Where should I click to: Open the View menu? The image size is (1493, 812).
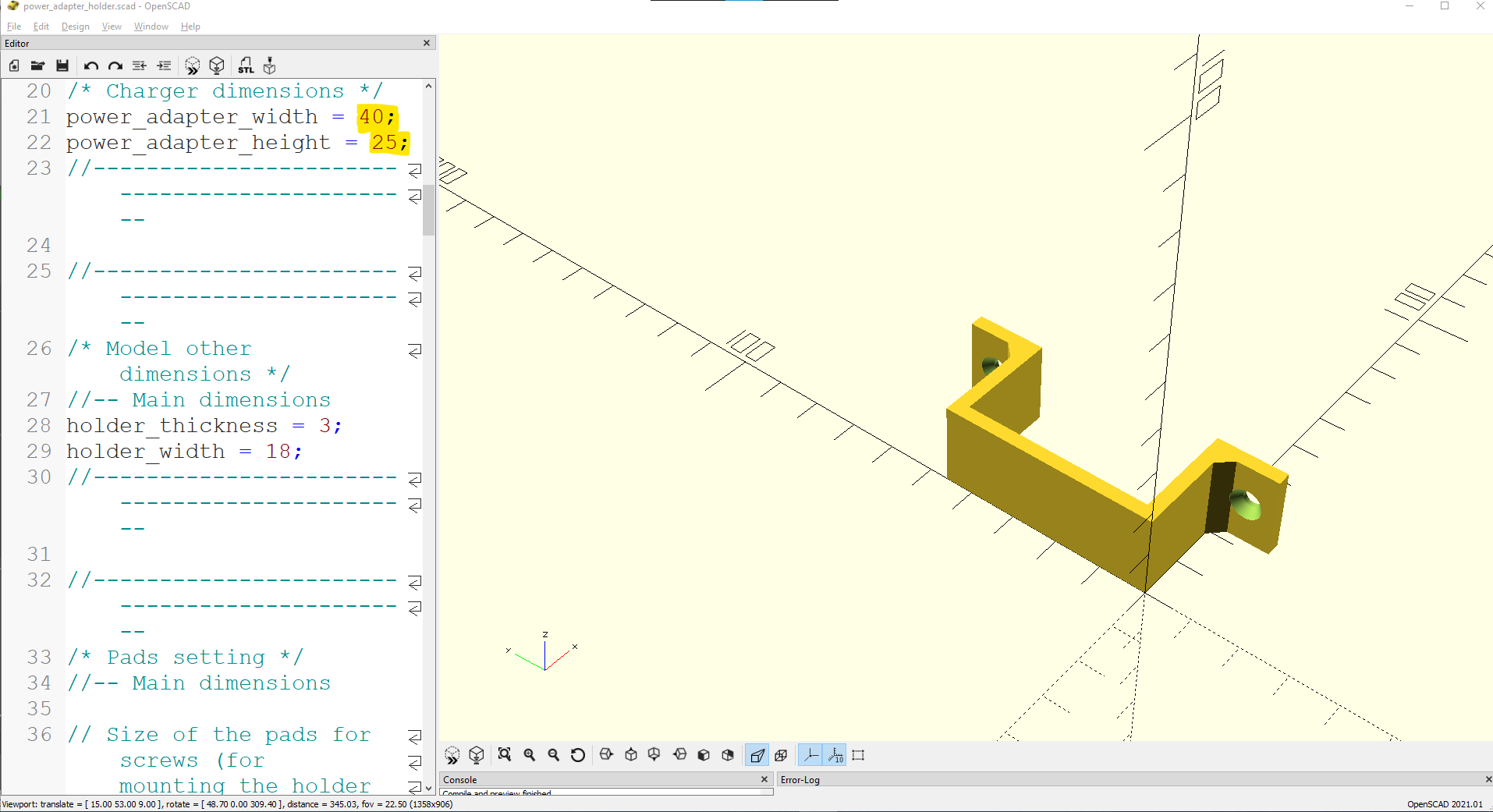pyautogui.click(x=112, y=27)
